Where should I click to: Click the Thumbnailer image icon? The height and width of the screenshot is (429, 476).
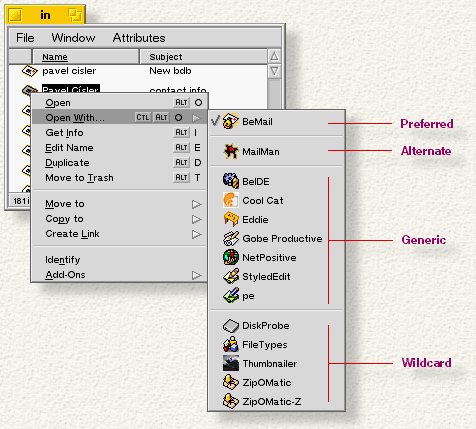pyautogui.click(x=231, y=363)
